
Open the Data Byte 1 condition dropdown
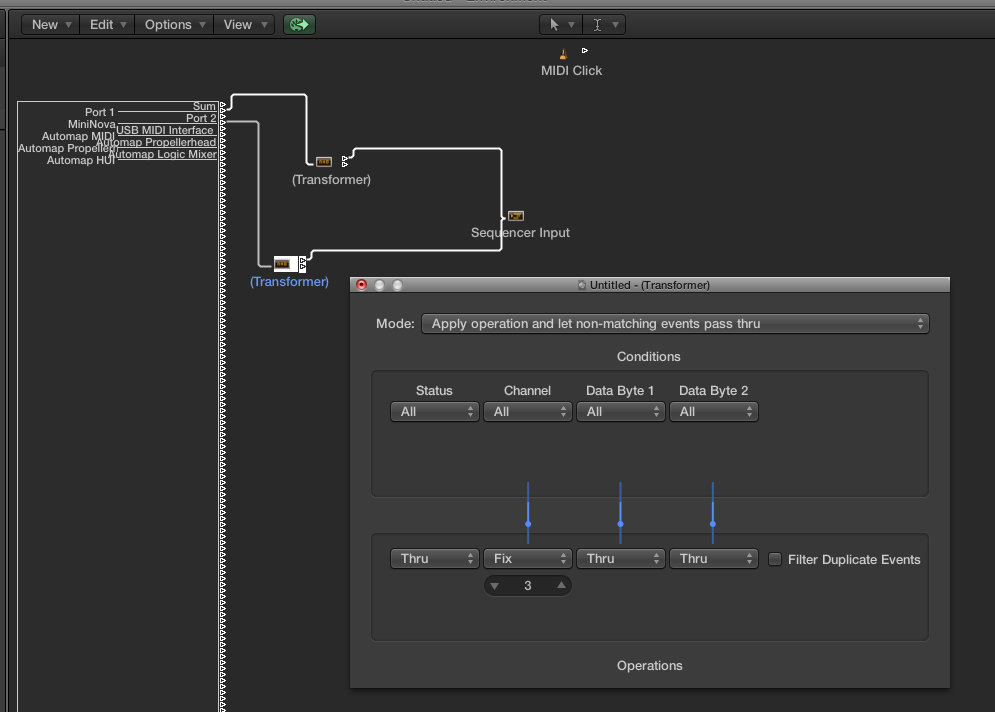tap(620, 411)
